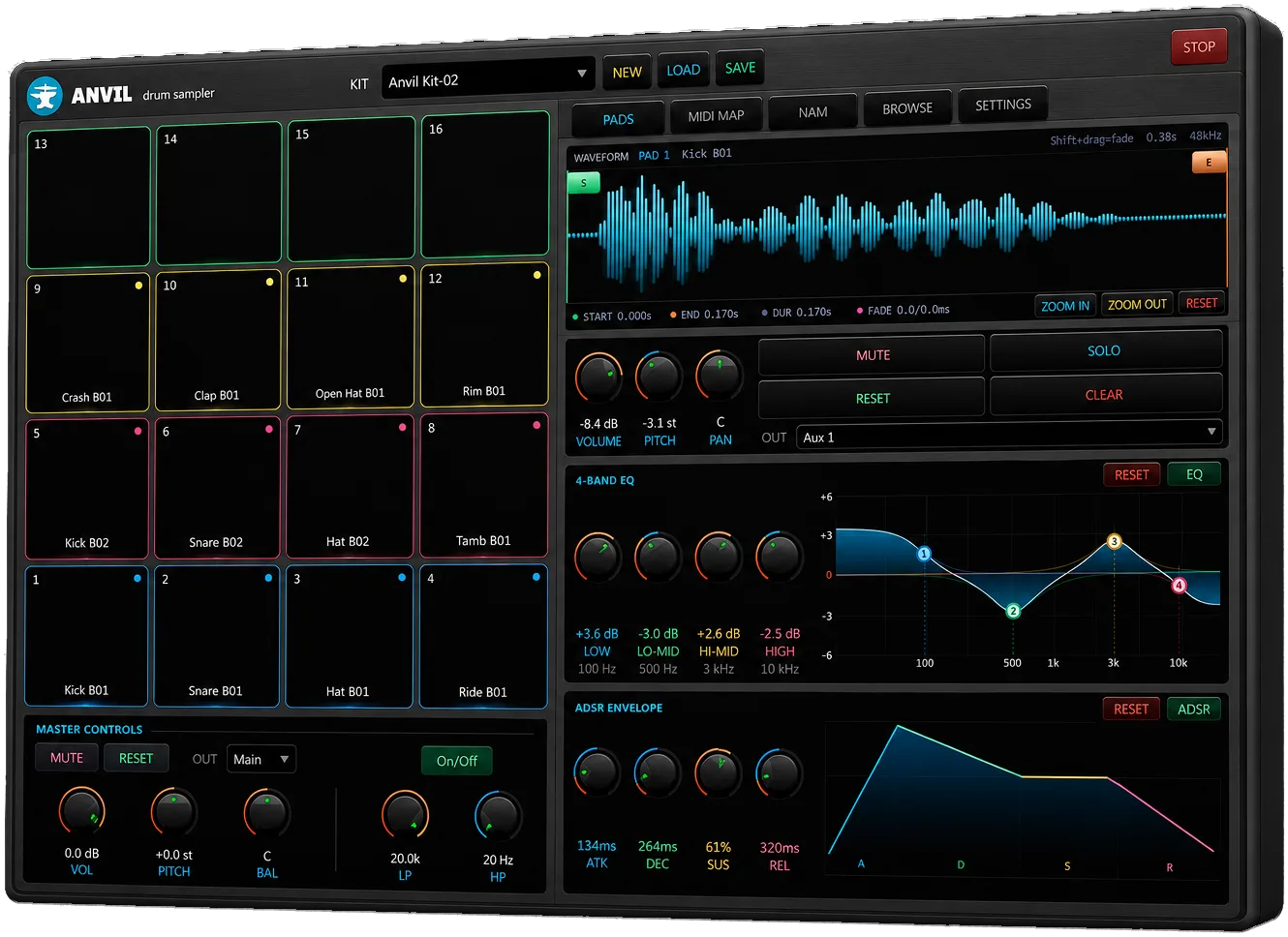Trigger pad 6 Snare B02
Screen dimensions: 1288x937
(x=217, y=487)
